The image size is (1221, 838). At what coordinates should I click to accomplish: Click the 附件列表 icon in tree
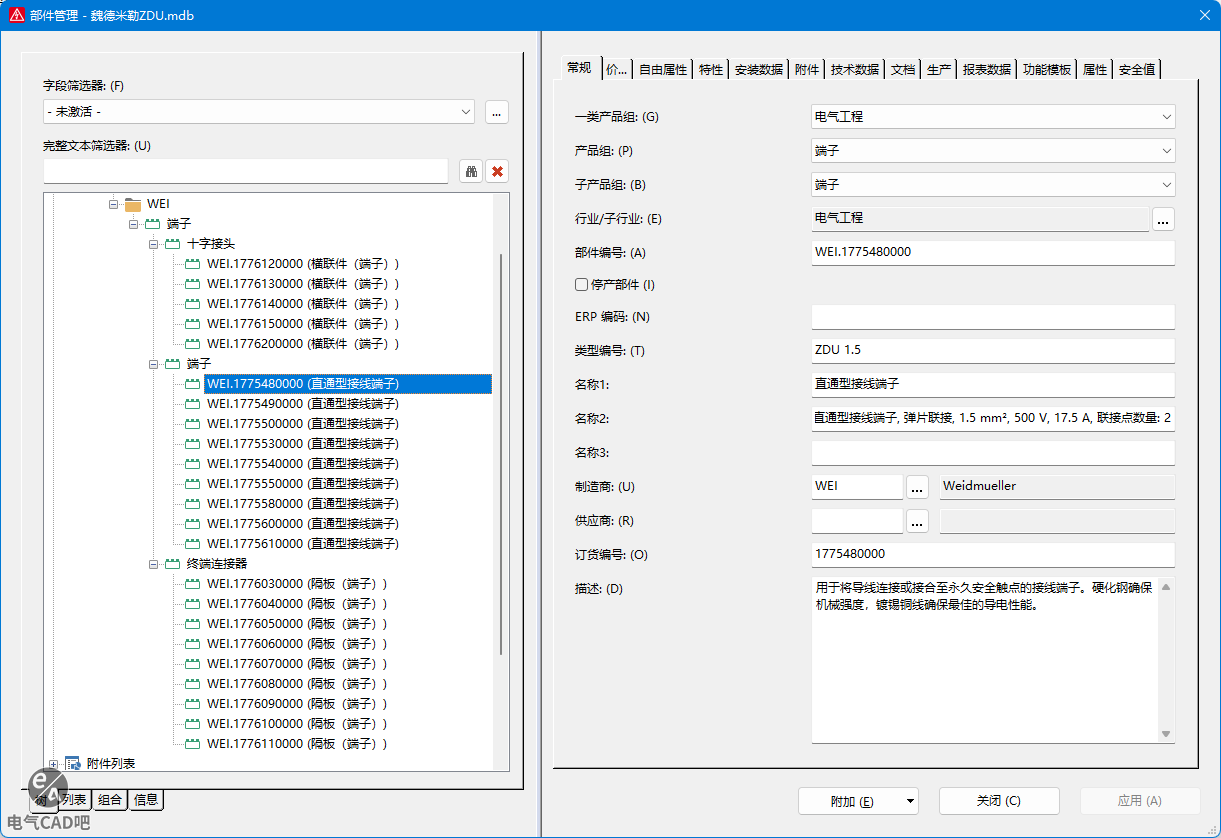pos(72,764)
